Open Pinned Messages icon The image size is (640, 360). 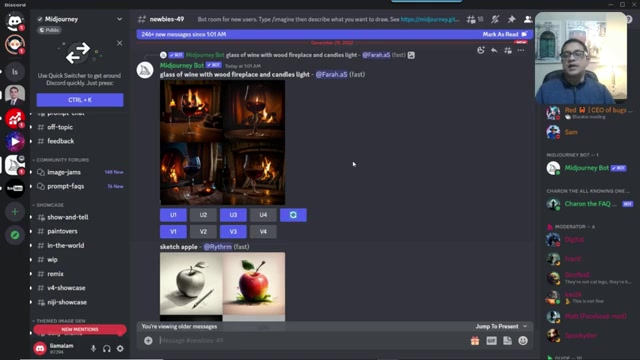(x=511, y=19)
